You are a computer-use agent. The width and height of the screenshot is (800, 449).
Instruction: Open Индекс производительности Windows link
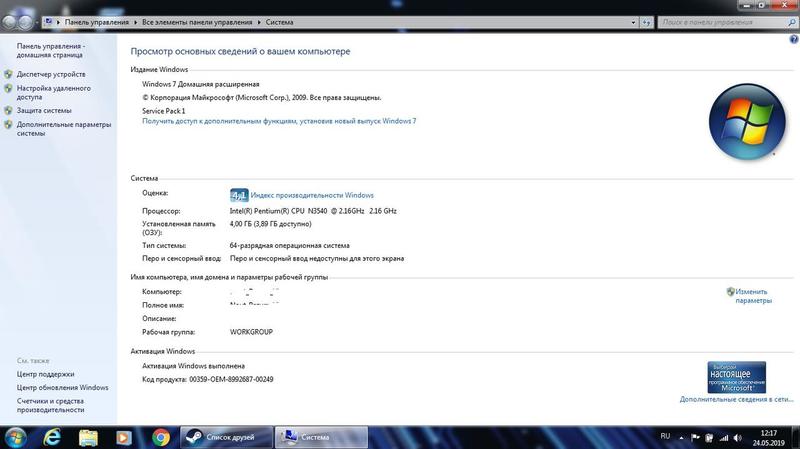pos(312,195)
